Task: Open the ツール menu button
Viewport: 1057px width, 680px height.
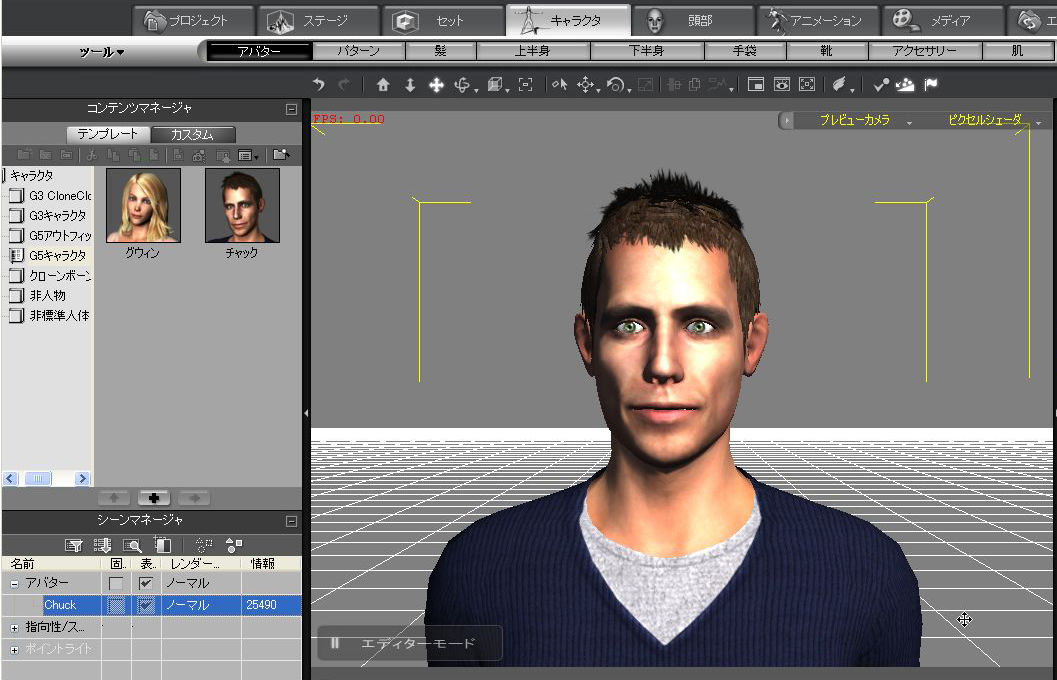Action: (102, 52)
